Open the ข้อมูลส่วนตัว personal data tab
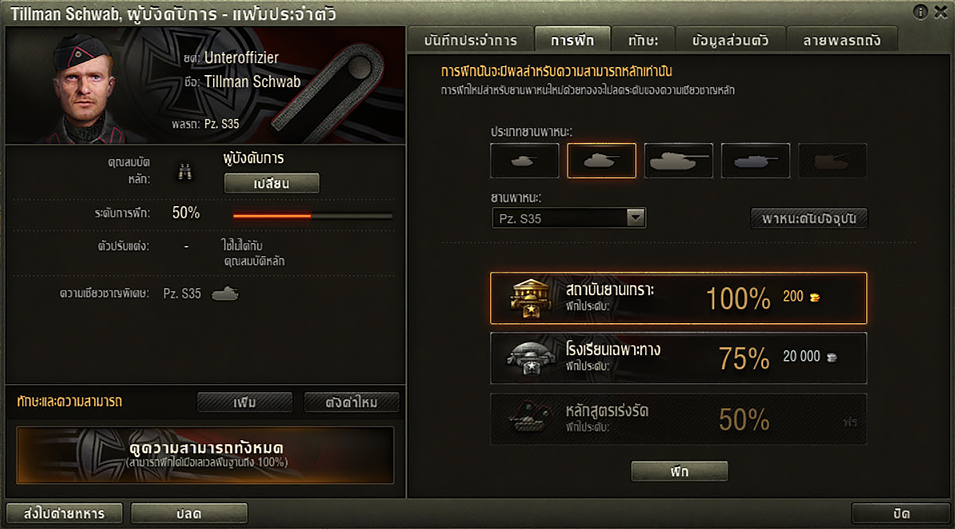This screenshot has height=529, width=955. pyautogui.click(x=730, y=40)
